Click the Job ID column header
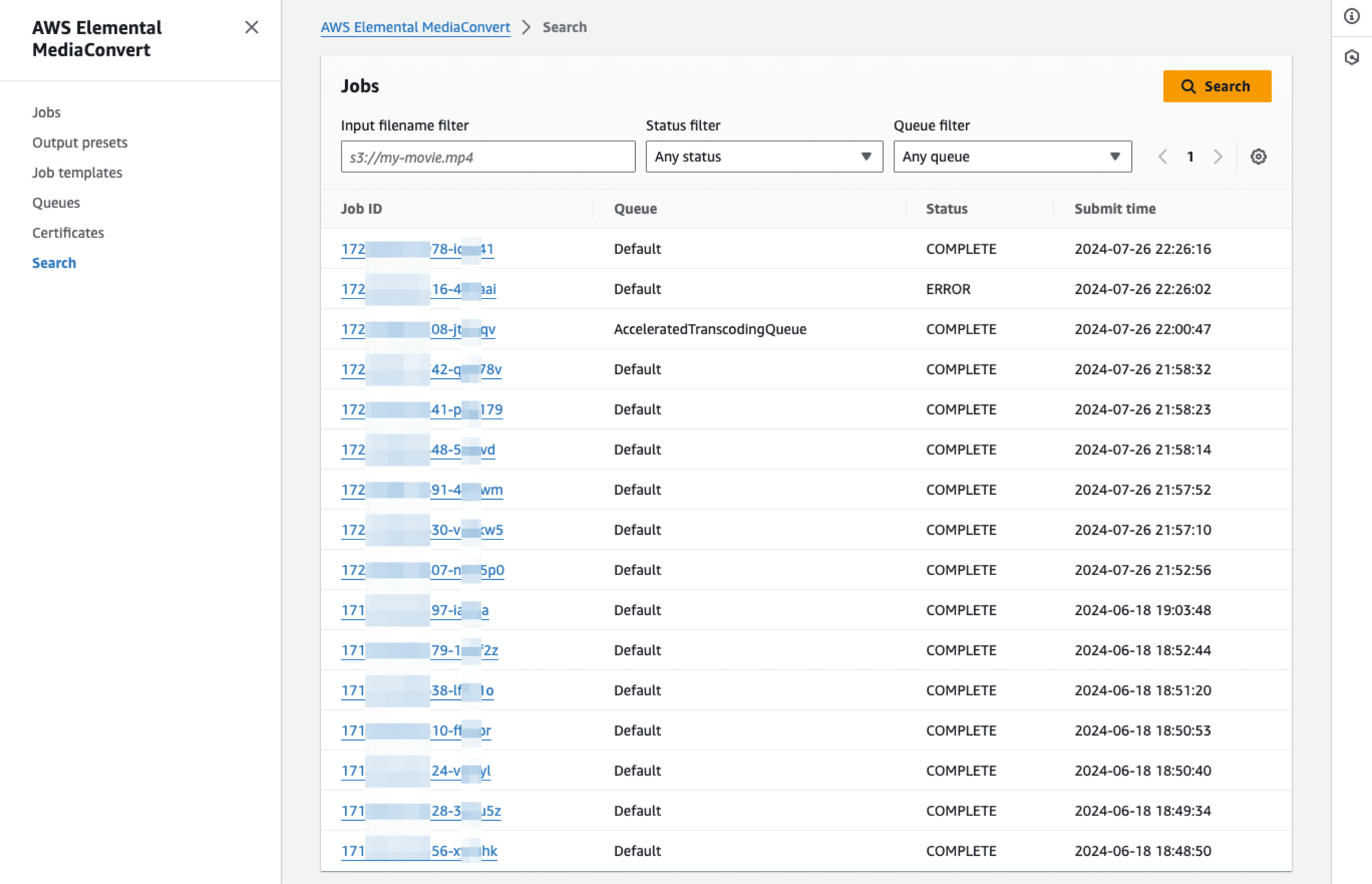This screenshot has width=1372, height=884. (x=362, y=209)
